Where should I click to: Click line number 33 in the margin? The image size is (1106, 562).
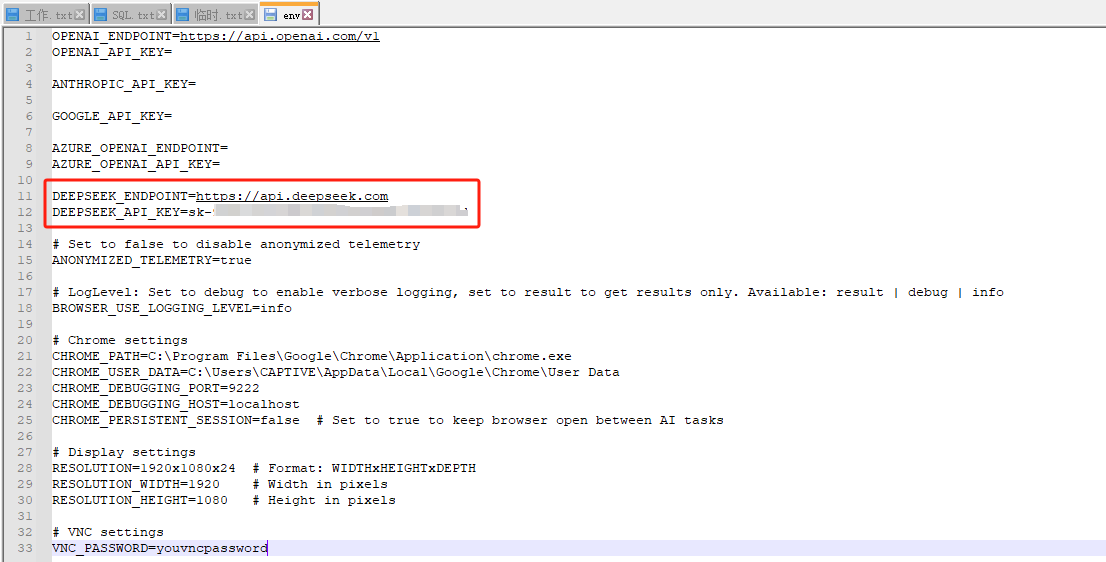click(25, 548)
